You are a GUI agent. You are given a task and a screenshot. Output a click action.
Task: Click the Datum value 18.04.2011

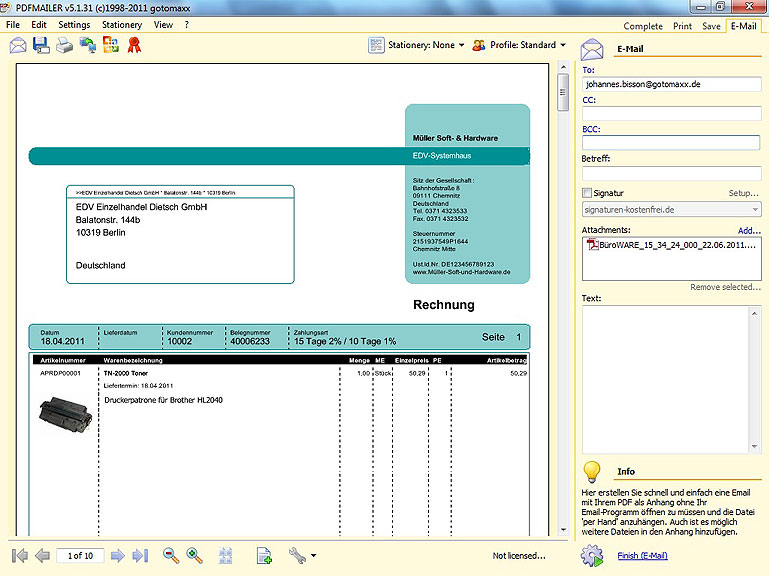pos(62,341)
